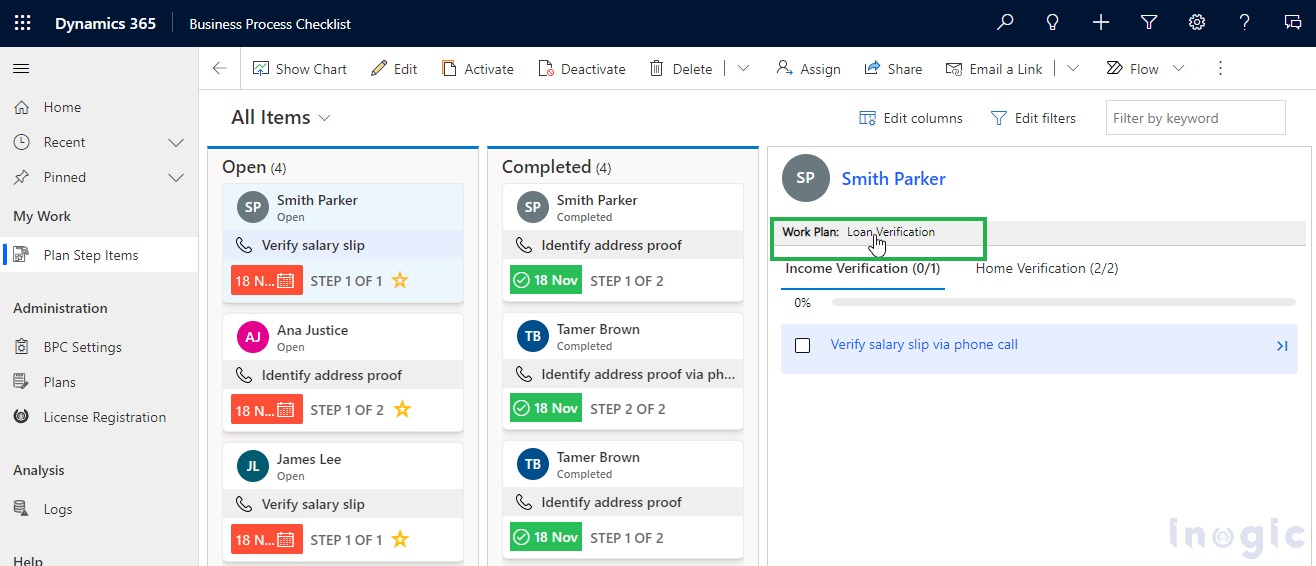Viewport: 1316px width, 566px height.
Task: Select the open Smith Parker card
Action: click(343, 243)
